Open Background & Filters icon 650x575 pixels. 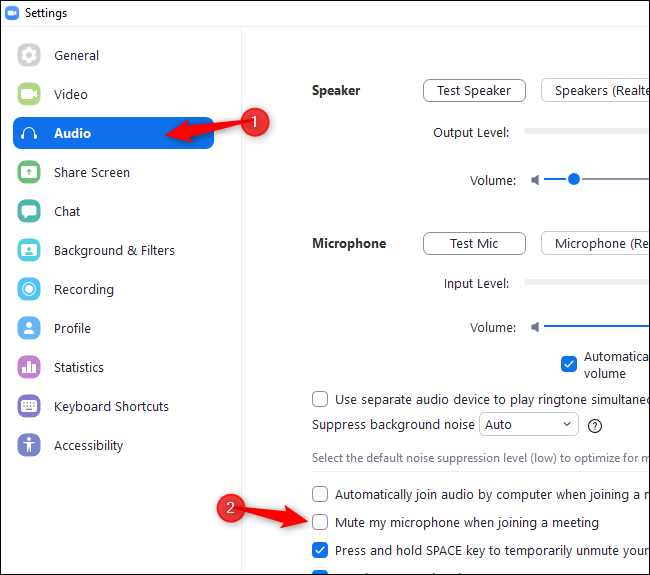[29, 250]
